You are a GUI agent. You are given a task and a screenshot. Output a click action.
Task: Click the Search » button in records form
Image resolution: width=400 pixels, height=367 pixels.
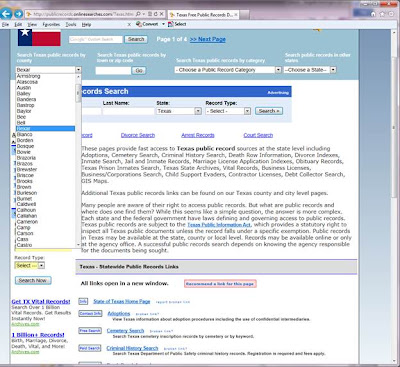click(269, 111)
